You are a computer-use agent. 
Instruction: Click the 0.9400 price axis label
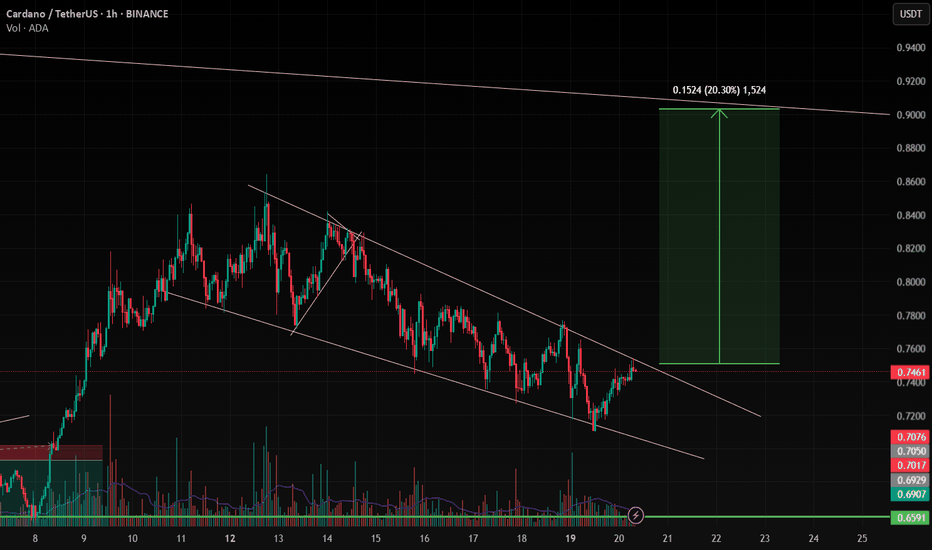point(911,48)
